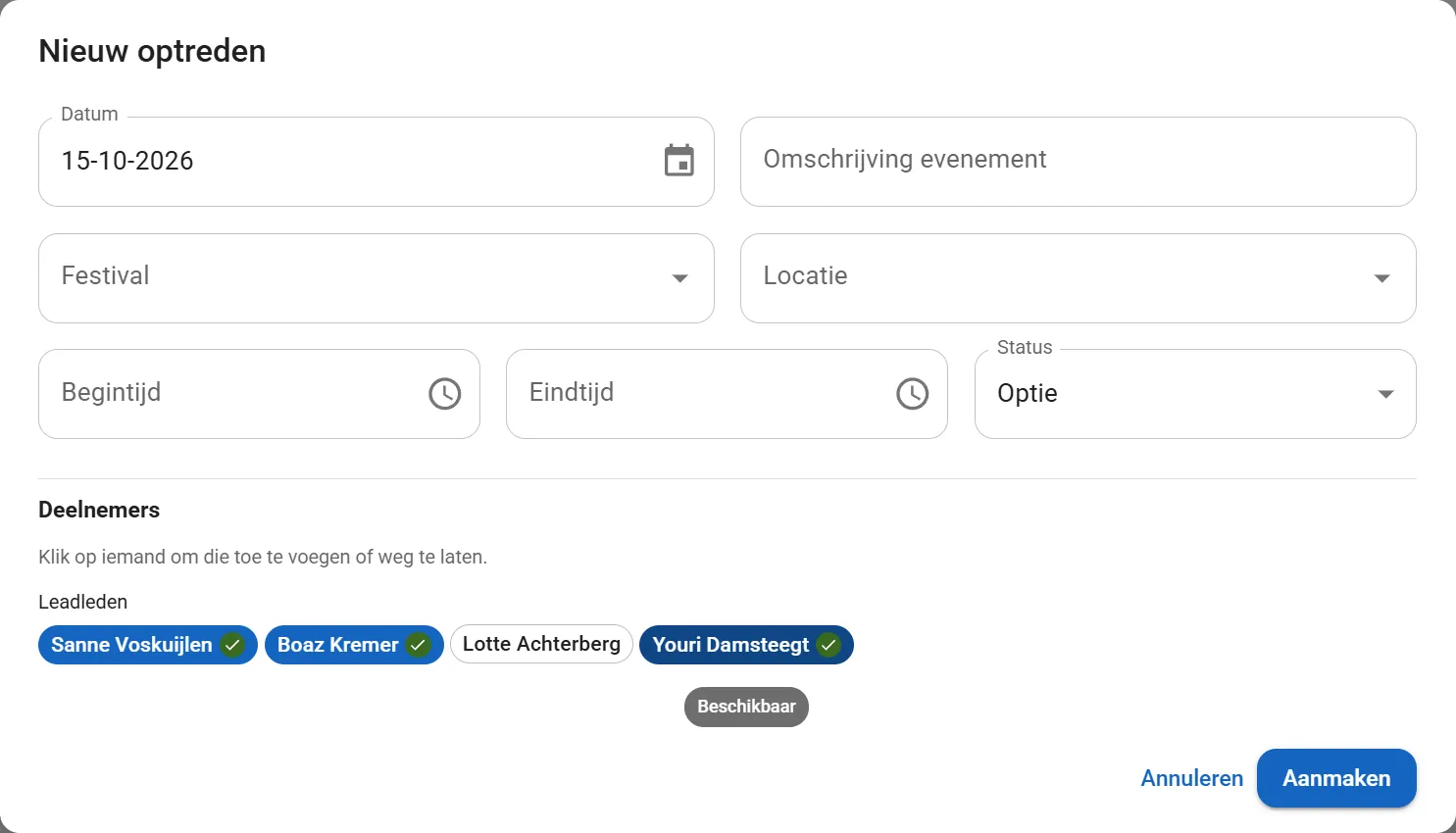Screen dimensions: 1456x833
Task: Toggle the Youri Damsteegt participant chip
Action: (x=746, y=645)
